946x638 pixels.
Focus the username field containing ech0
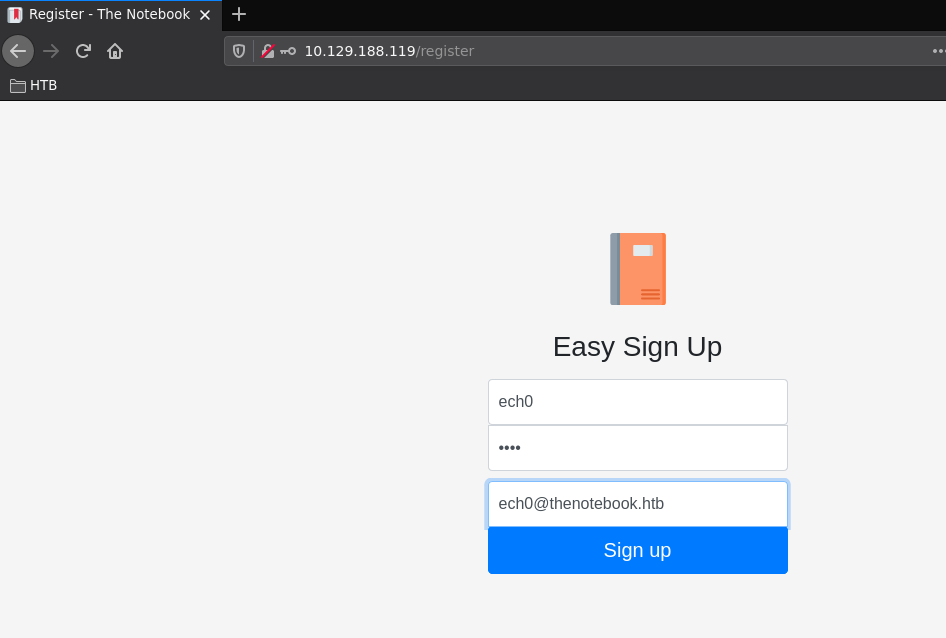[x=637, y=402]
